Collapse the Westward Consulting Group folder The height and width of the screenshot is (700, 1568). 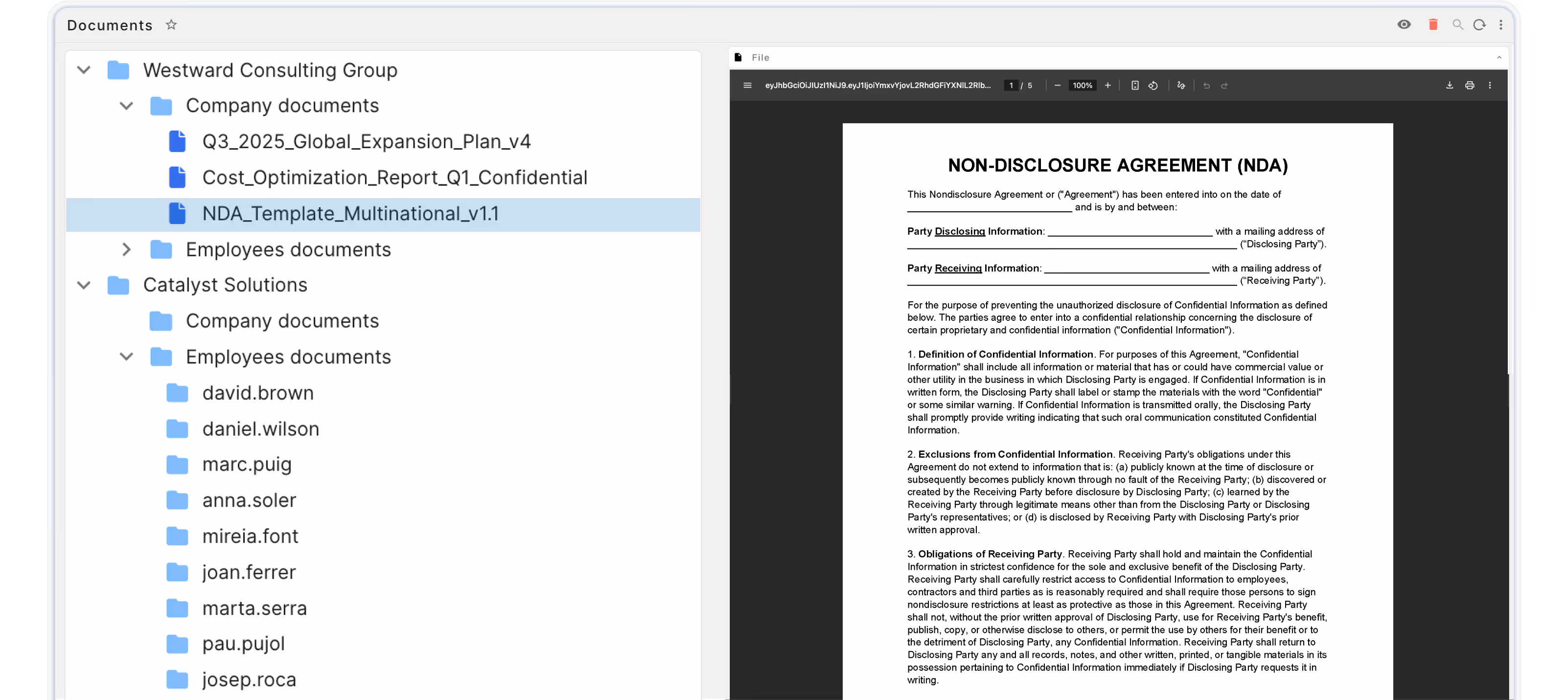[83, 69]
